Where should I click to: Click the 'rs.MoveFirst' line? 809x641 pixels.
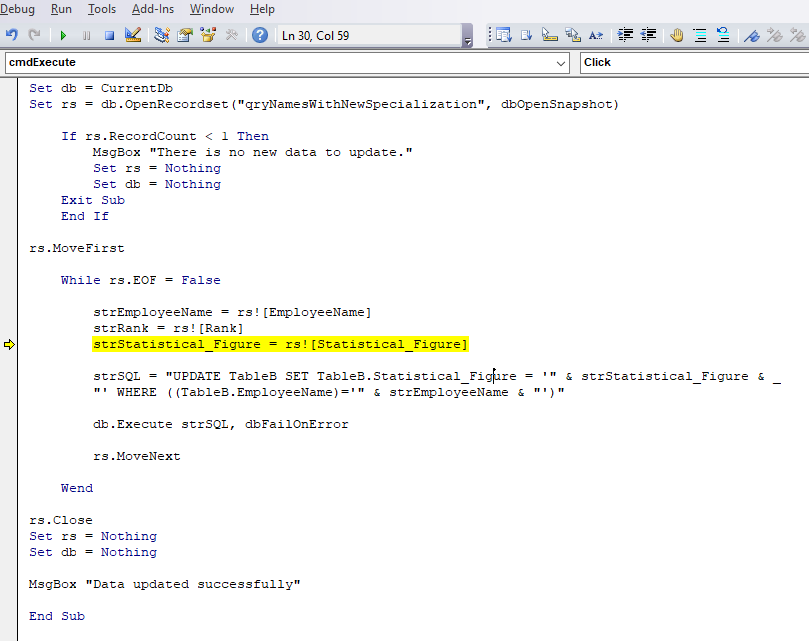point(76,248)
